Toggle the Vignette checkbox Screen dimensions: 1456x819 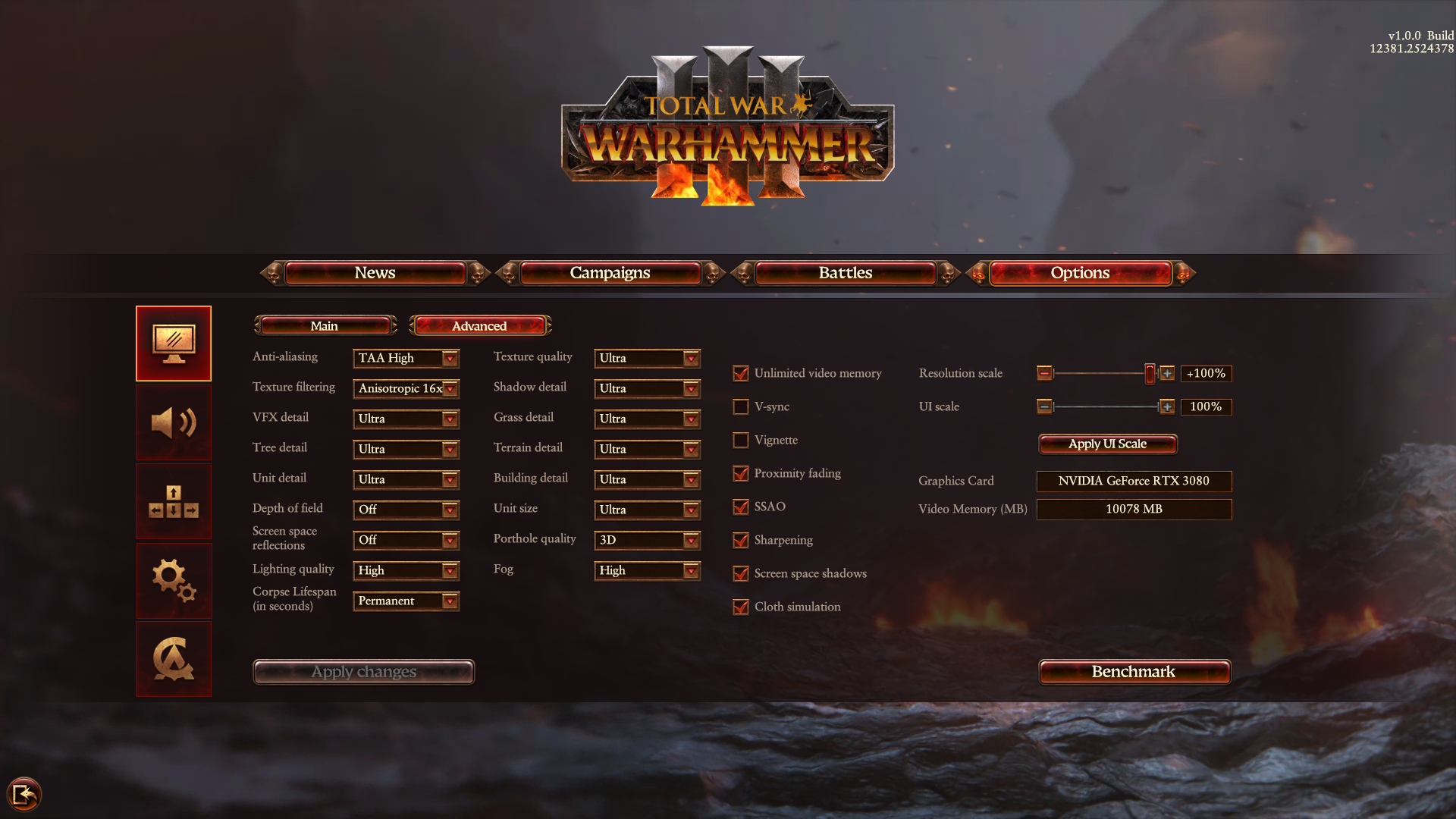coord(741,441)
